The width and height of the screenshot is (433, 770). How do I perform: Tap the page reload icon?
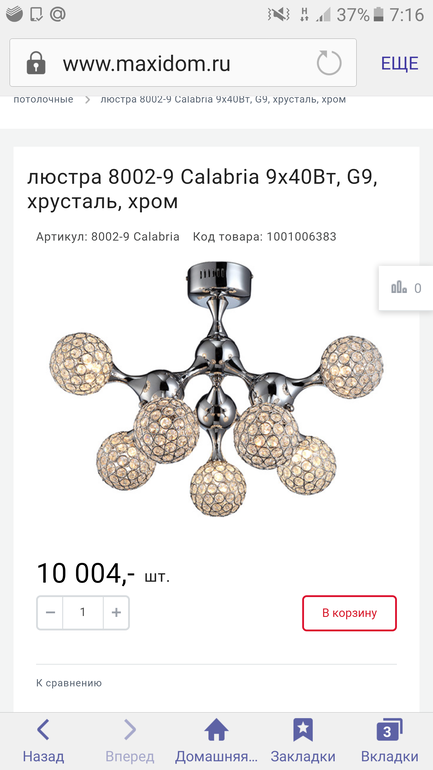click(x=329, y=63)
